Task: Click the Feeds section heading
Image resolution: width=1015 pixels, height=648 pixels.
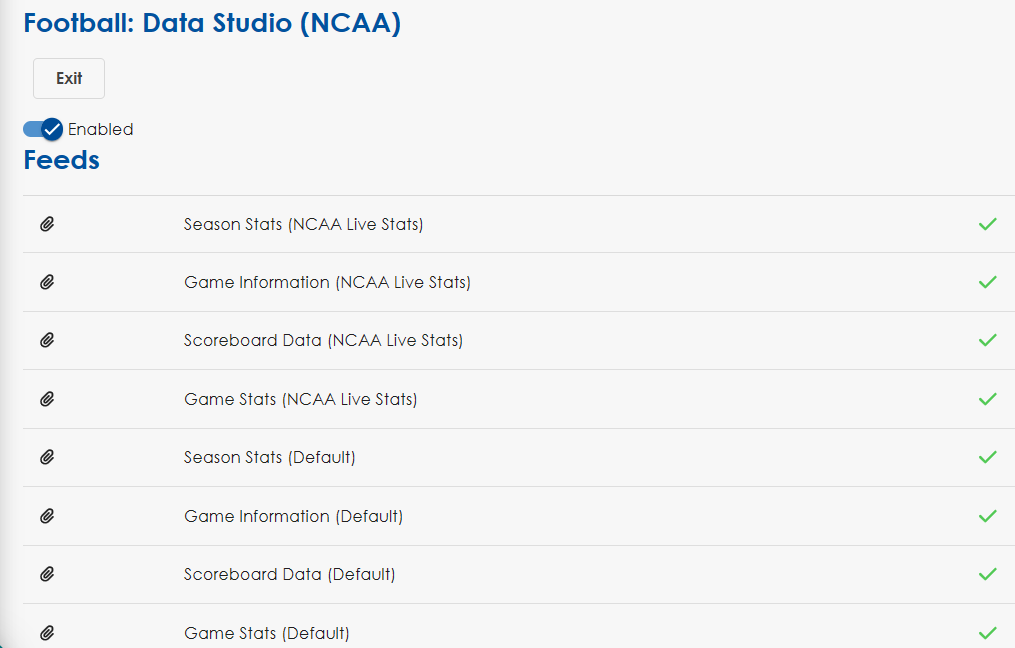Action: pyautogui.click(x=61, y=160)
